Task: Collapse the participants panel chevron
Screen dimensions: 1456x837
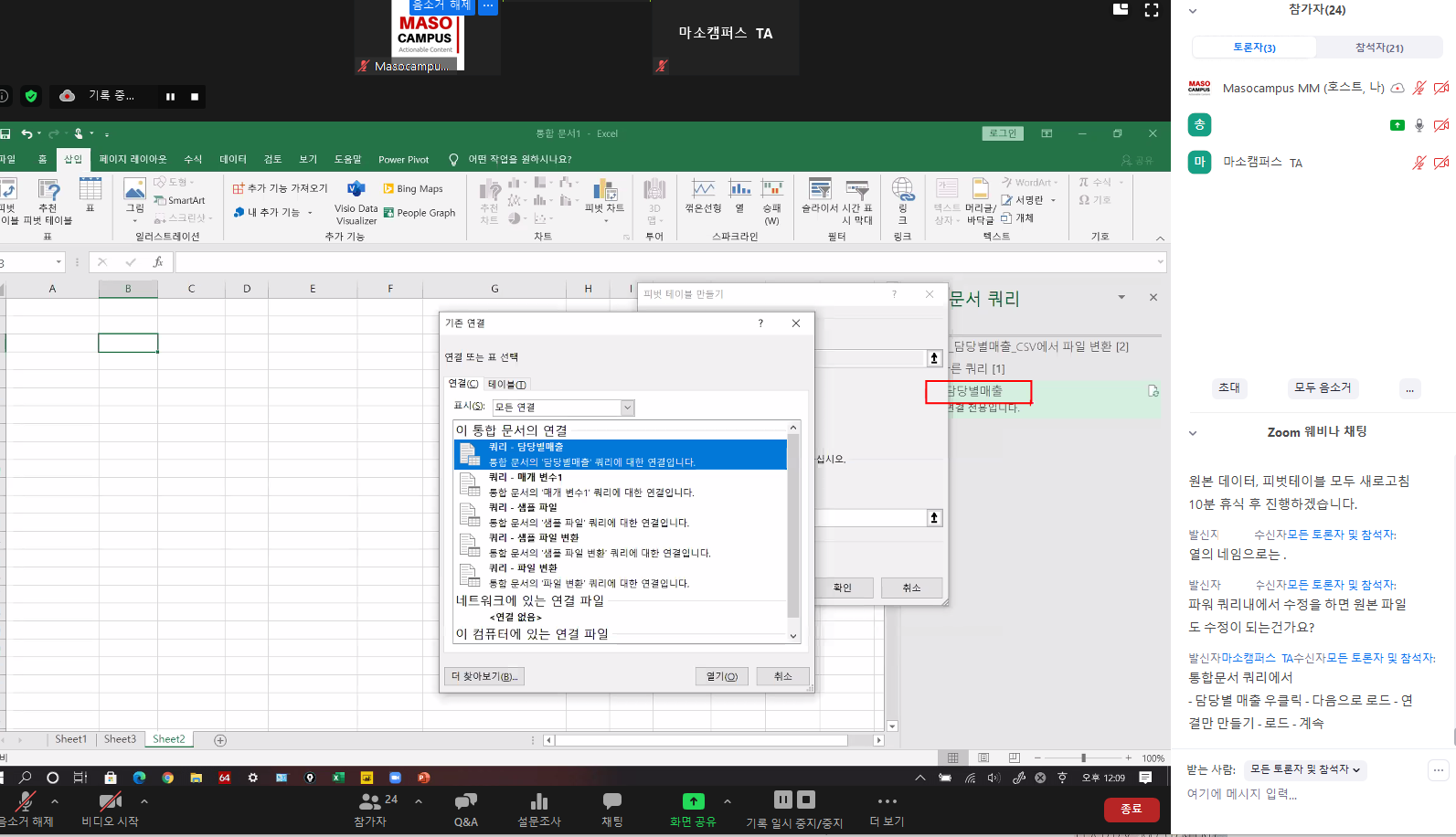Action: click(1192, 11)
